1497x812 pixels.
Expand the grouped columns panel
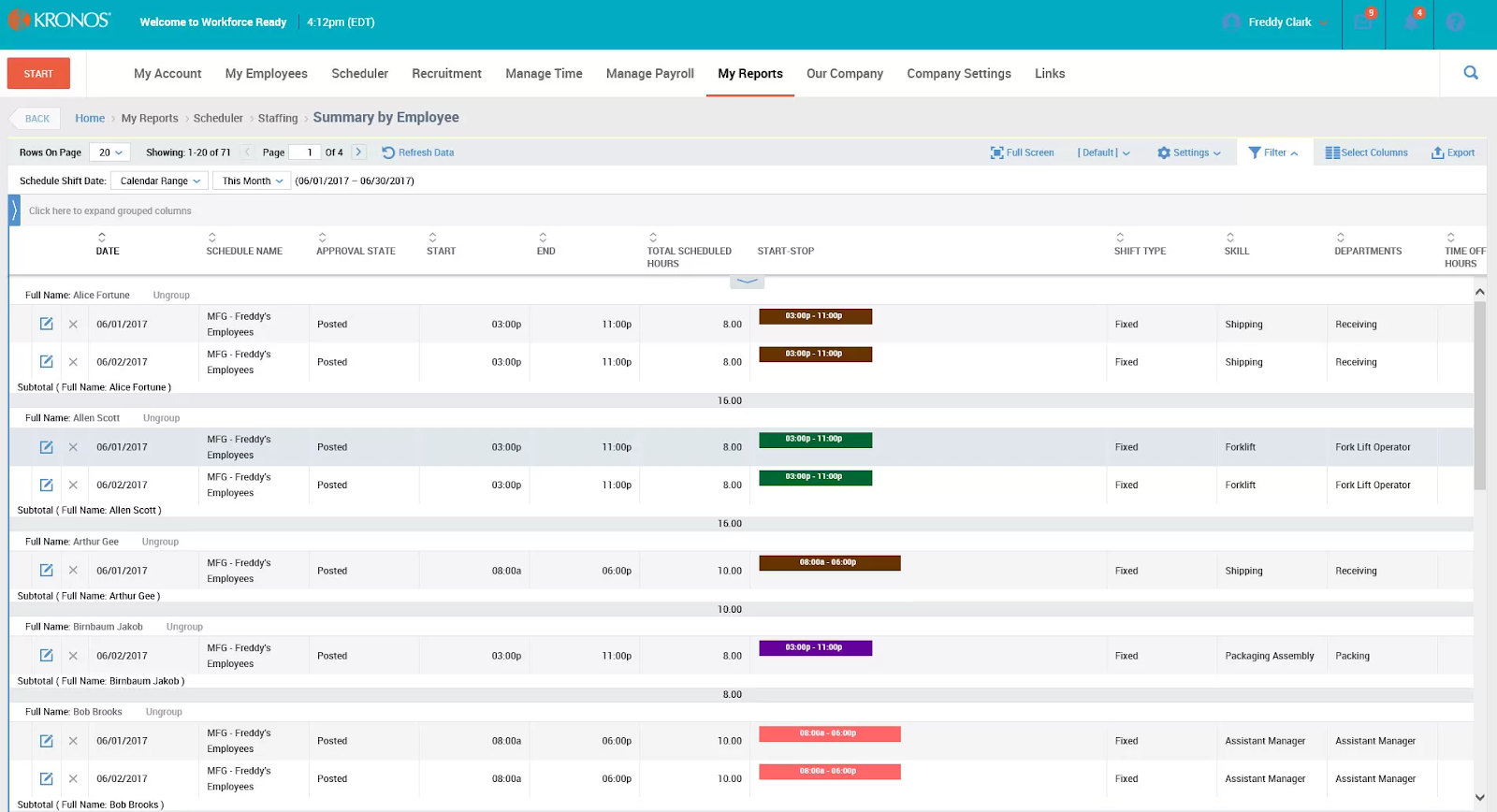tap(14, 210)
